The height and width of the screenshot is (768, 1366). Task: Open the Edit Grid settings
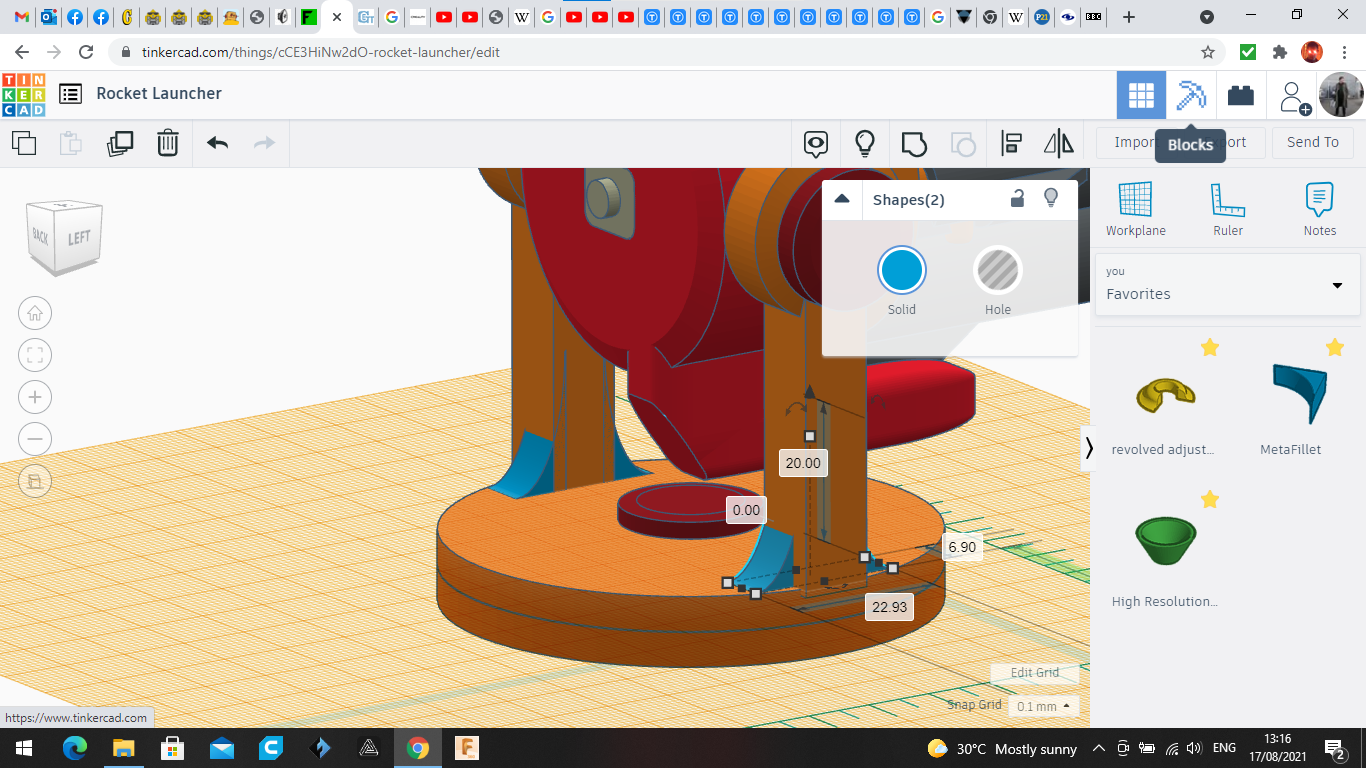1034,673
